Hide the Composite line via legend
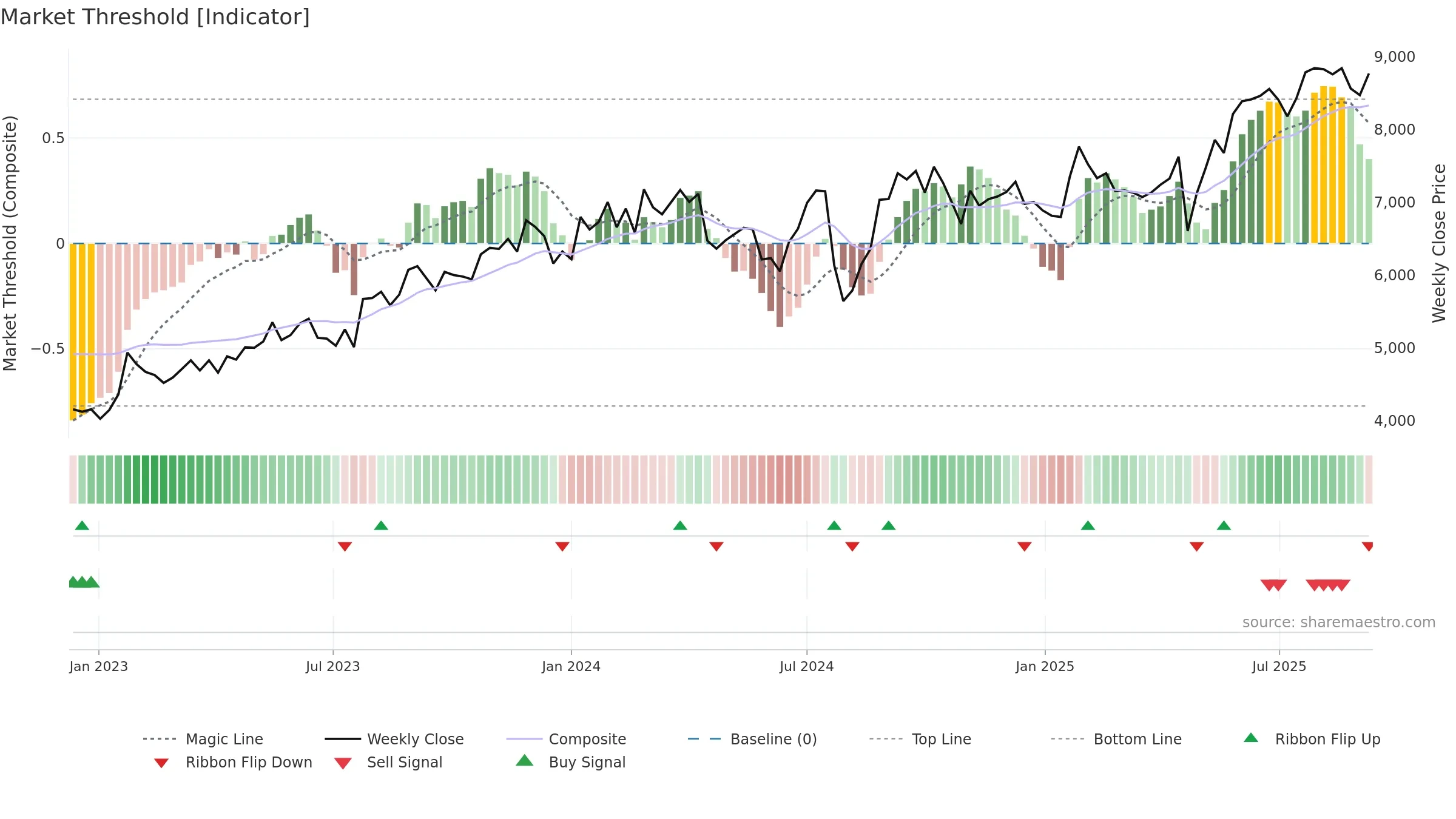The height and width of the screenshot is (819, 1456). pos(566,739)
